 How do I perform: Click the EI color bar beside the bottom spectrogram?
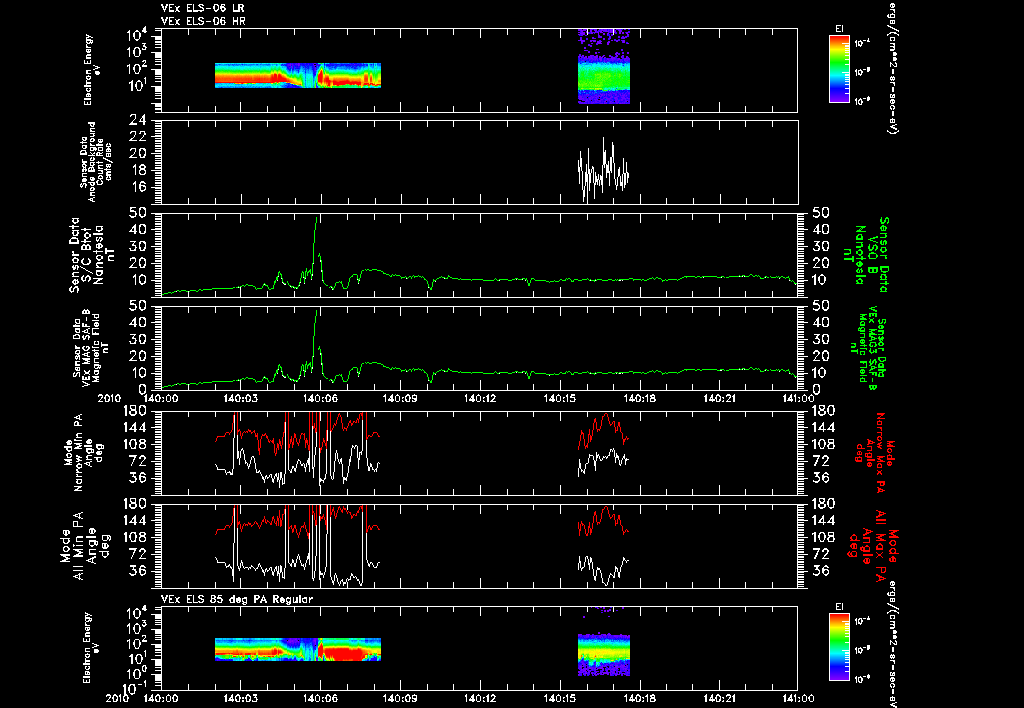pos(839,647)
